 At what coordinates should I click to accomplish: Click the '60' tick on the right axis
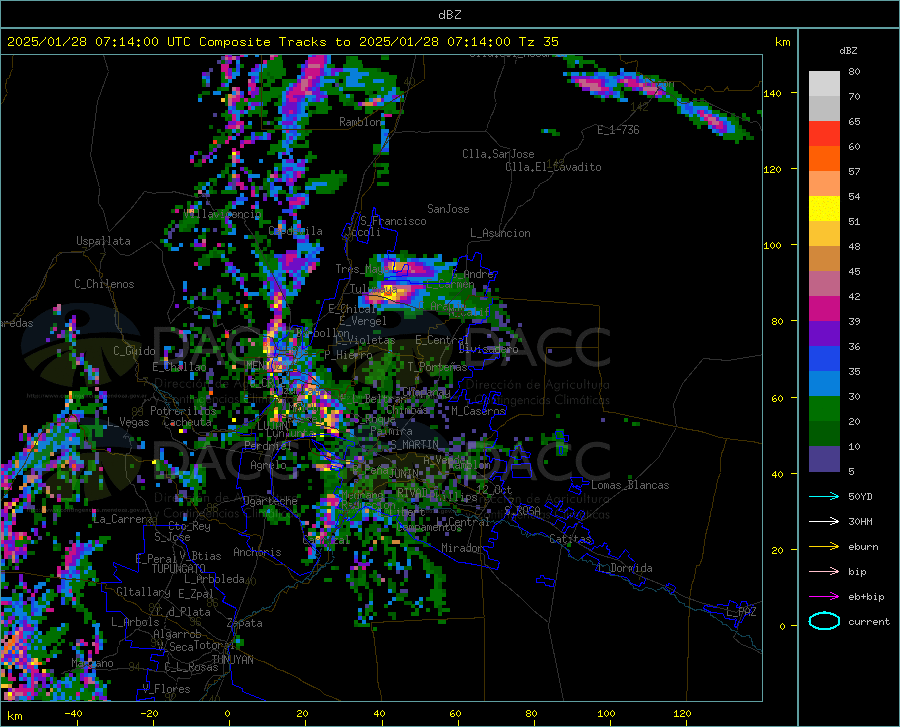point(777,398)
